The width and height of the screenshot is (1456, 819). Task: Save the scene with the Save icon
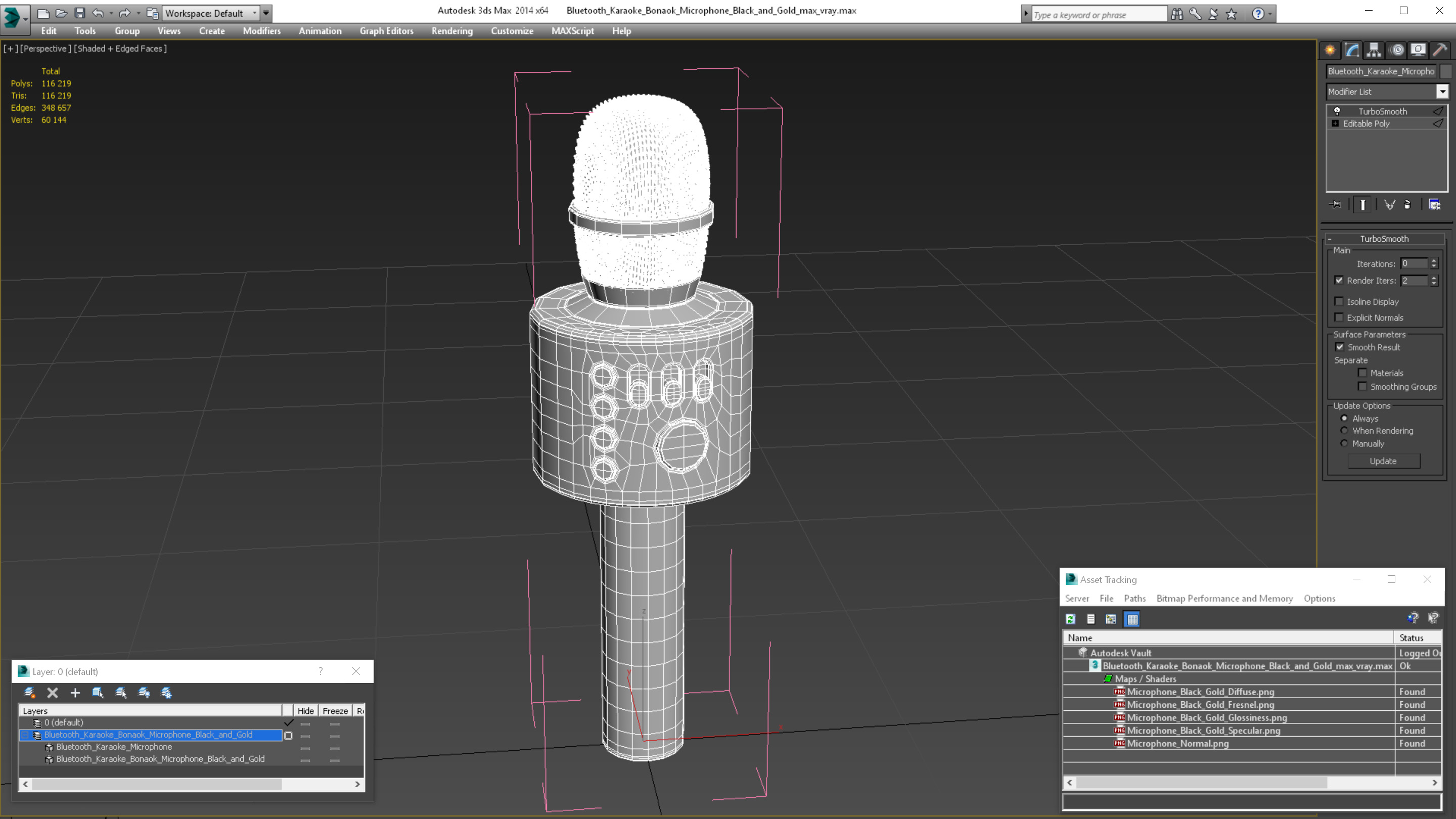pyautogui.click(x=79, y=13)
